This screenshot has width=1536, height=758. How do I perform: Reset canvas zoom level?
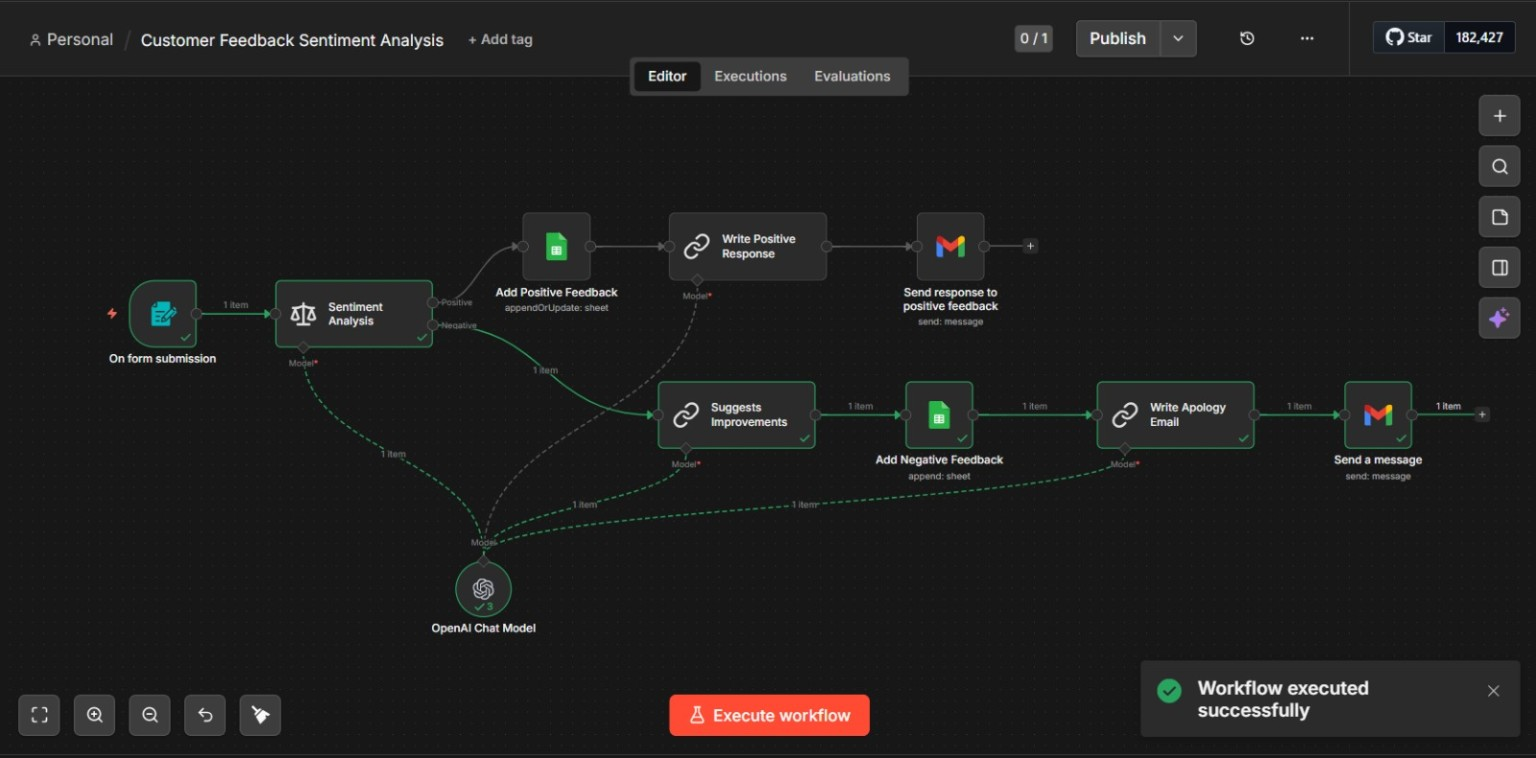(x=205, y=715)
